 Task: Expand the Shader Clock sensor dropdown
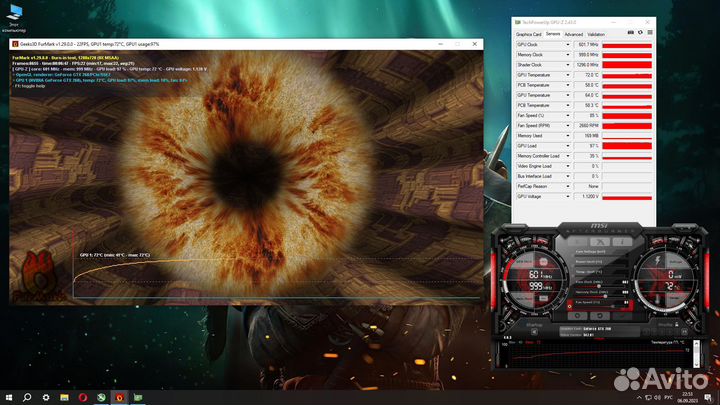pos(568,65)
